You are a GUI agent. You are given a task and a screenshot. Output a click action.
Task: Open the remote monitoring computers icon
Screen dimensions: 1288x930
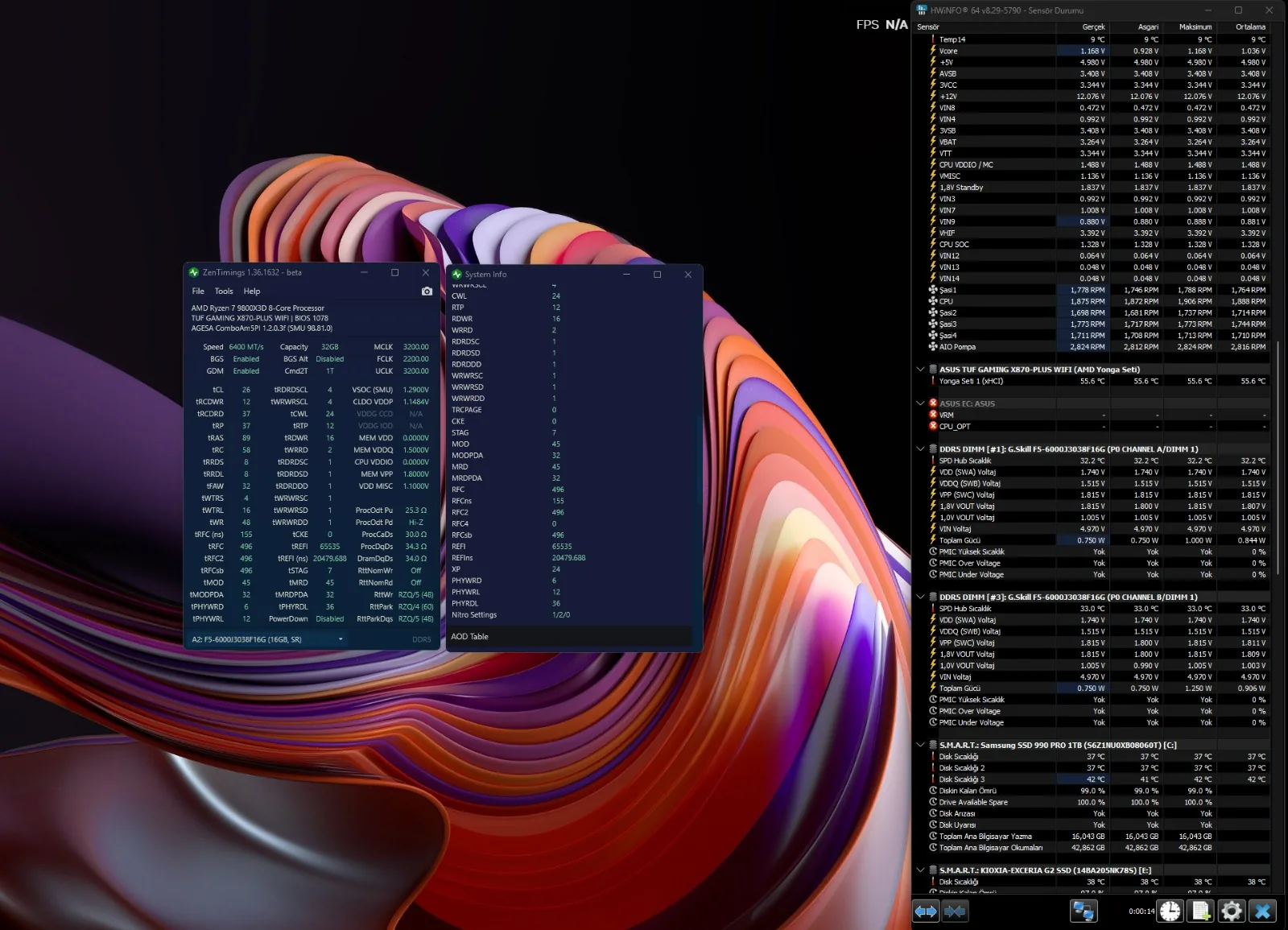1084,911
